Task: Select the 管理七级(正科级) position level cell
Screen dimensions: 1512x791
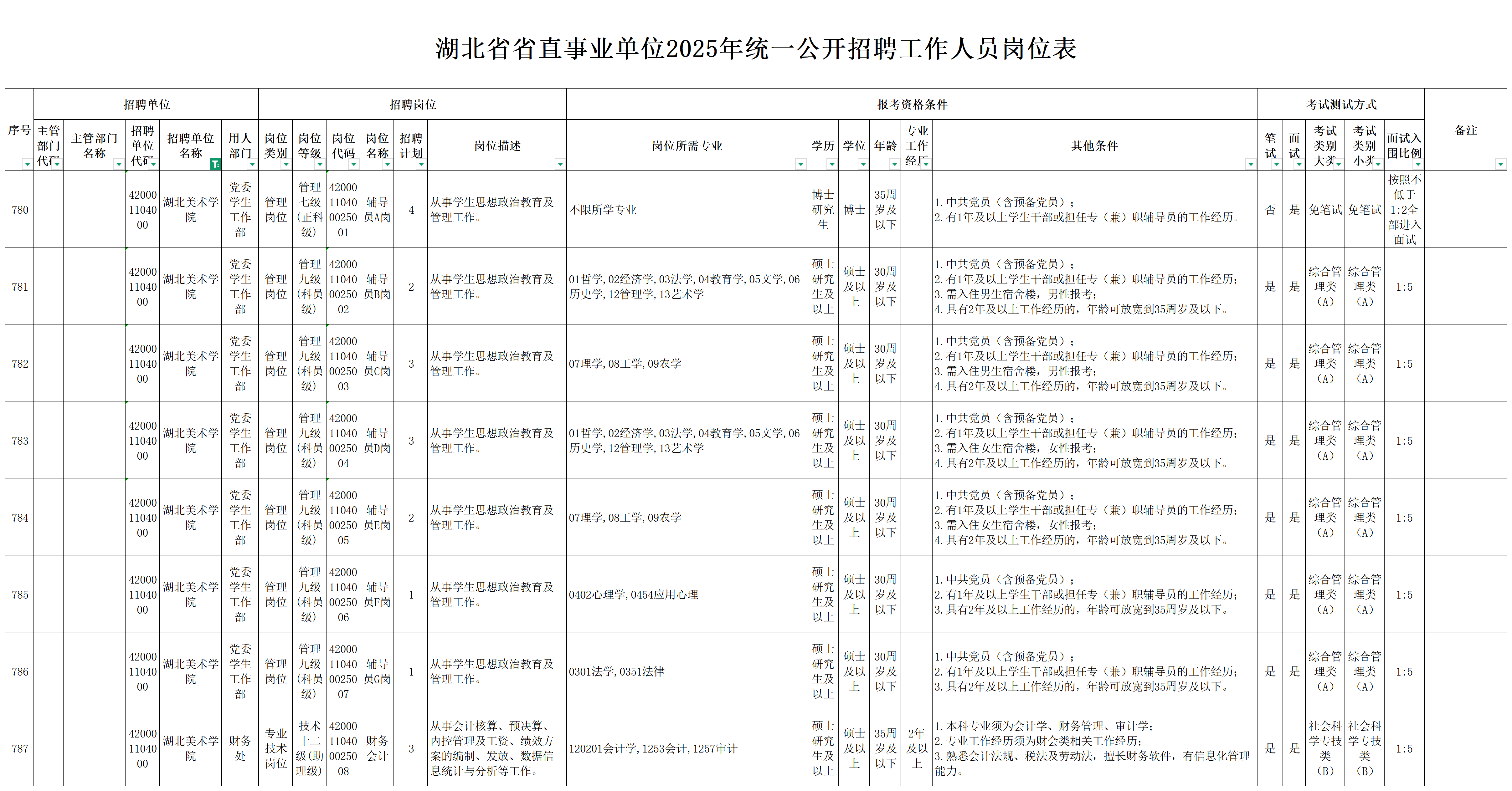Action: point(309,210)
